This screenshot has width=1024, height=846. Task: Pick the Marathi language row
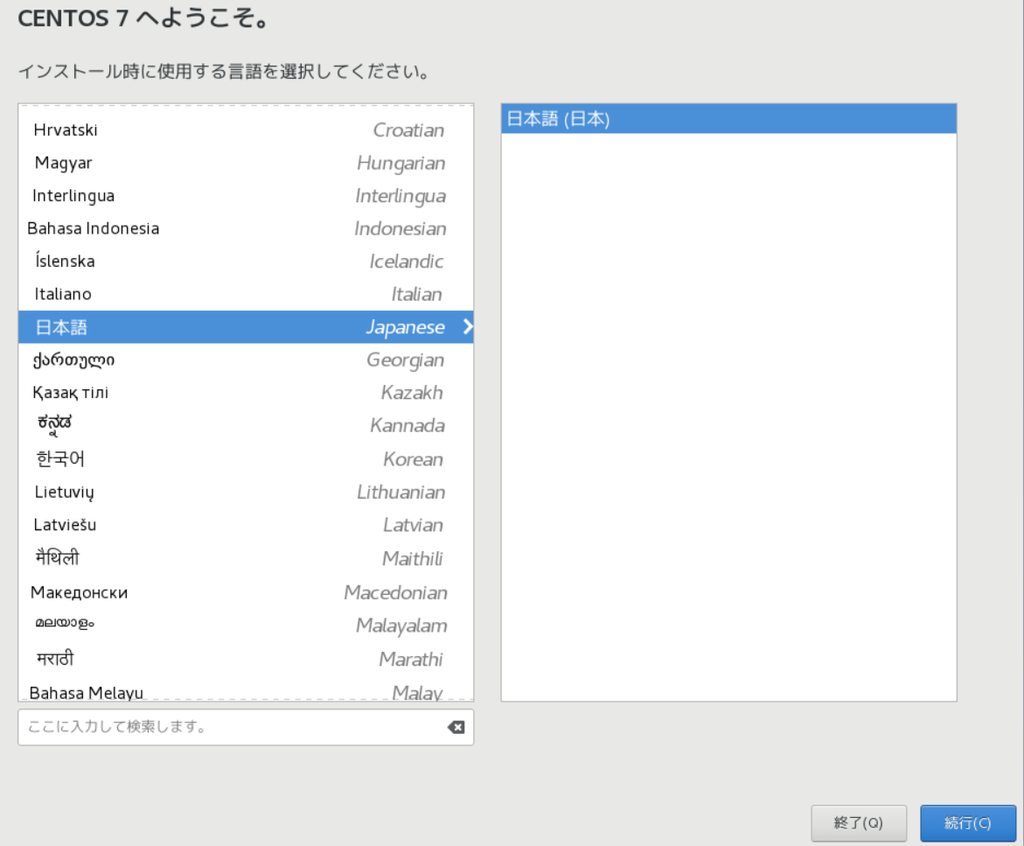point(246,659)
